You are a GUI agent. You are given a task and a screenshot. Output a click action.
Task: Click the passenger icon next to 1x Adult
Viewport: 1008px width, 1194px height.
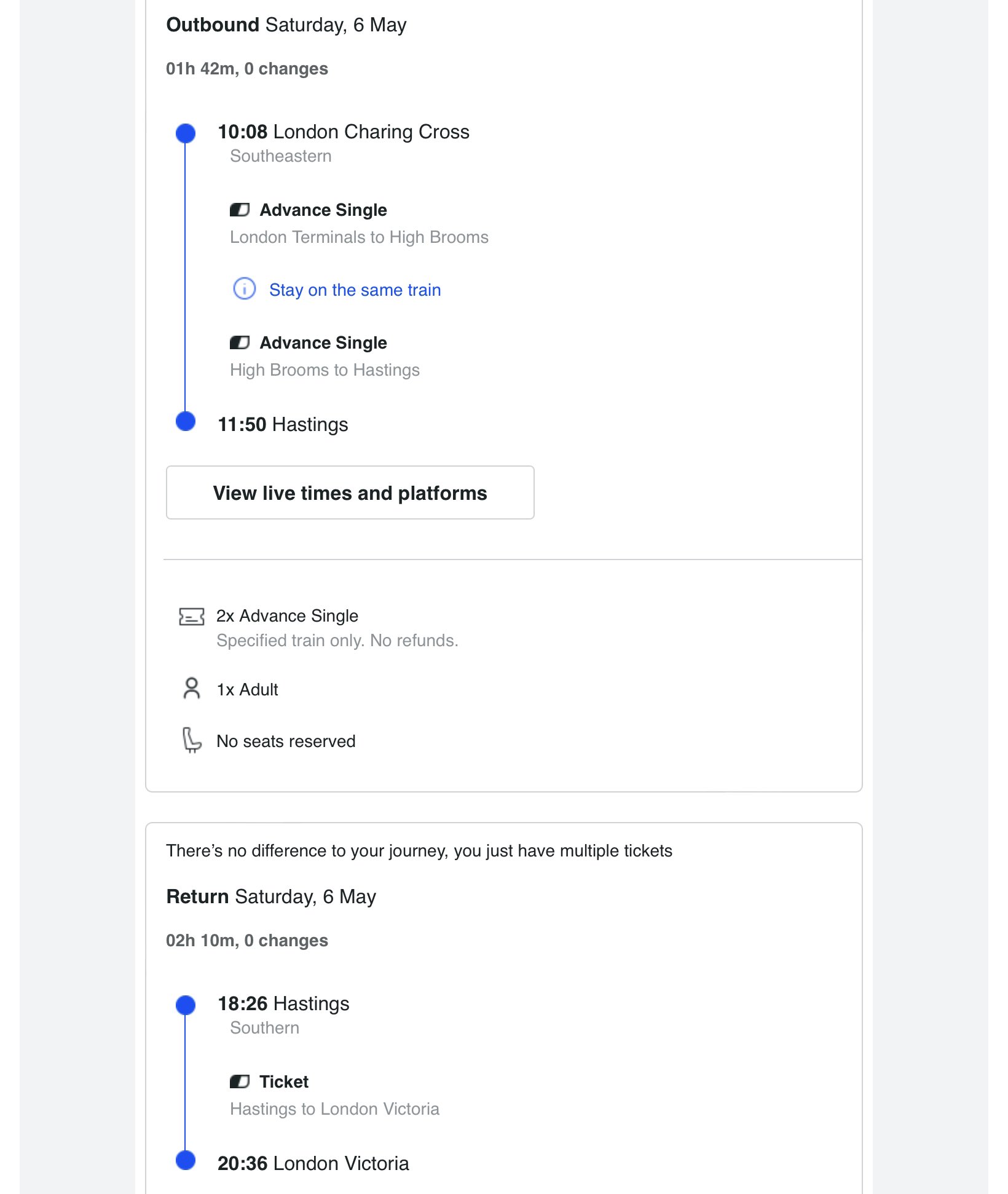click(x=192, y=689)
